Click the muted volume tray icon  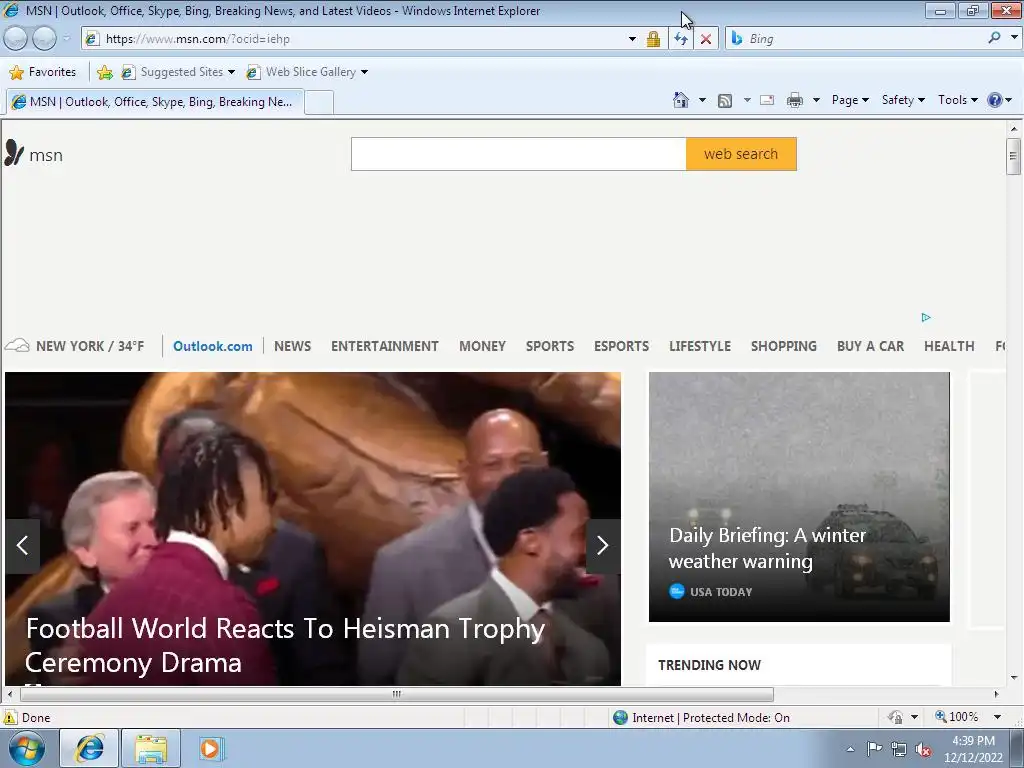click(923, 749)
